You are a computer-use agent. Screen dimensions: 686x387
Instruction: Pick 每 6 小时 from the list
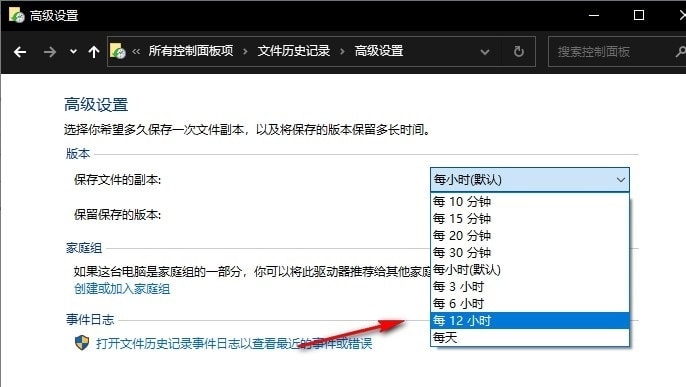click(x=530, y=303)
